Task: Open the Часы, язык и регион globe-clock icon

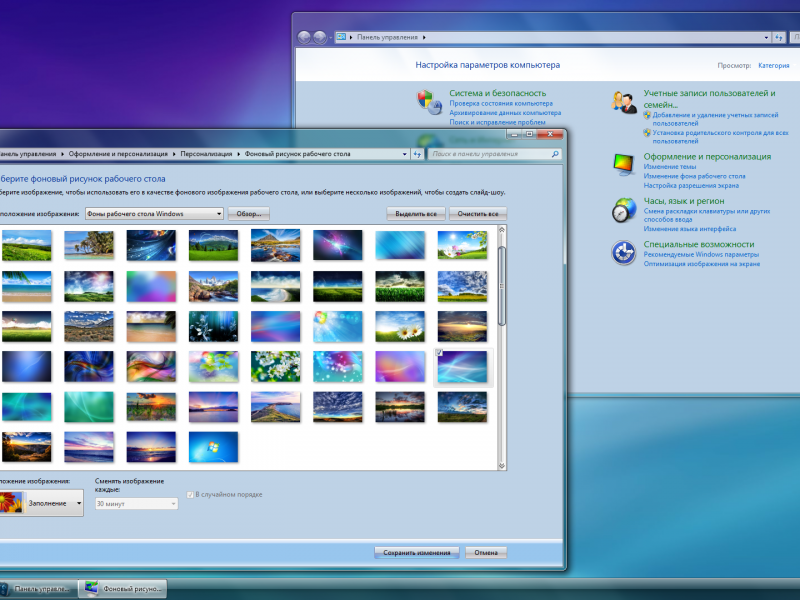Action: click(624, 210)
